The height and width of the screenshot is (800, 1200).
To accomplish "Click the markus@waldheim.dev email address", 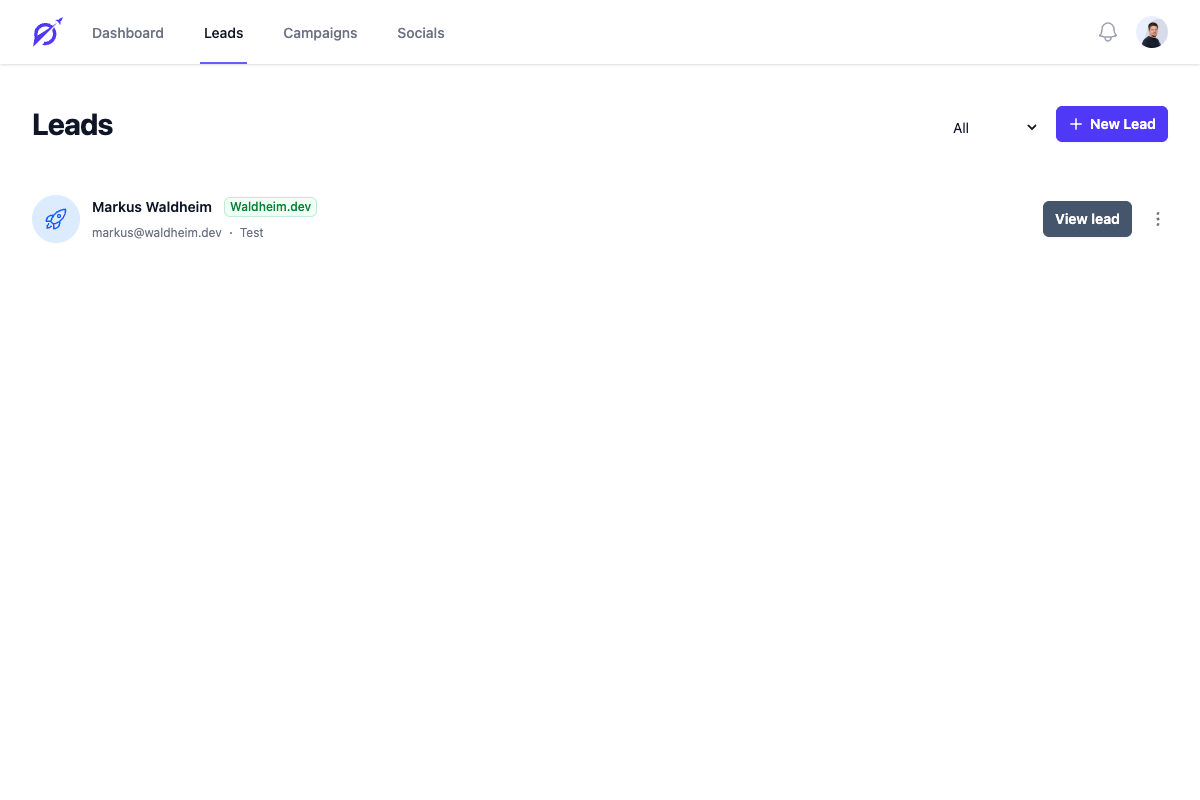I will tap(157, 233).
